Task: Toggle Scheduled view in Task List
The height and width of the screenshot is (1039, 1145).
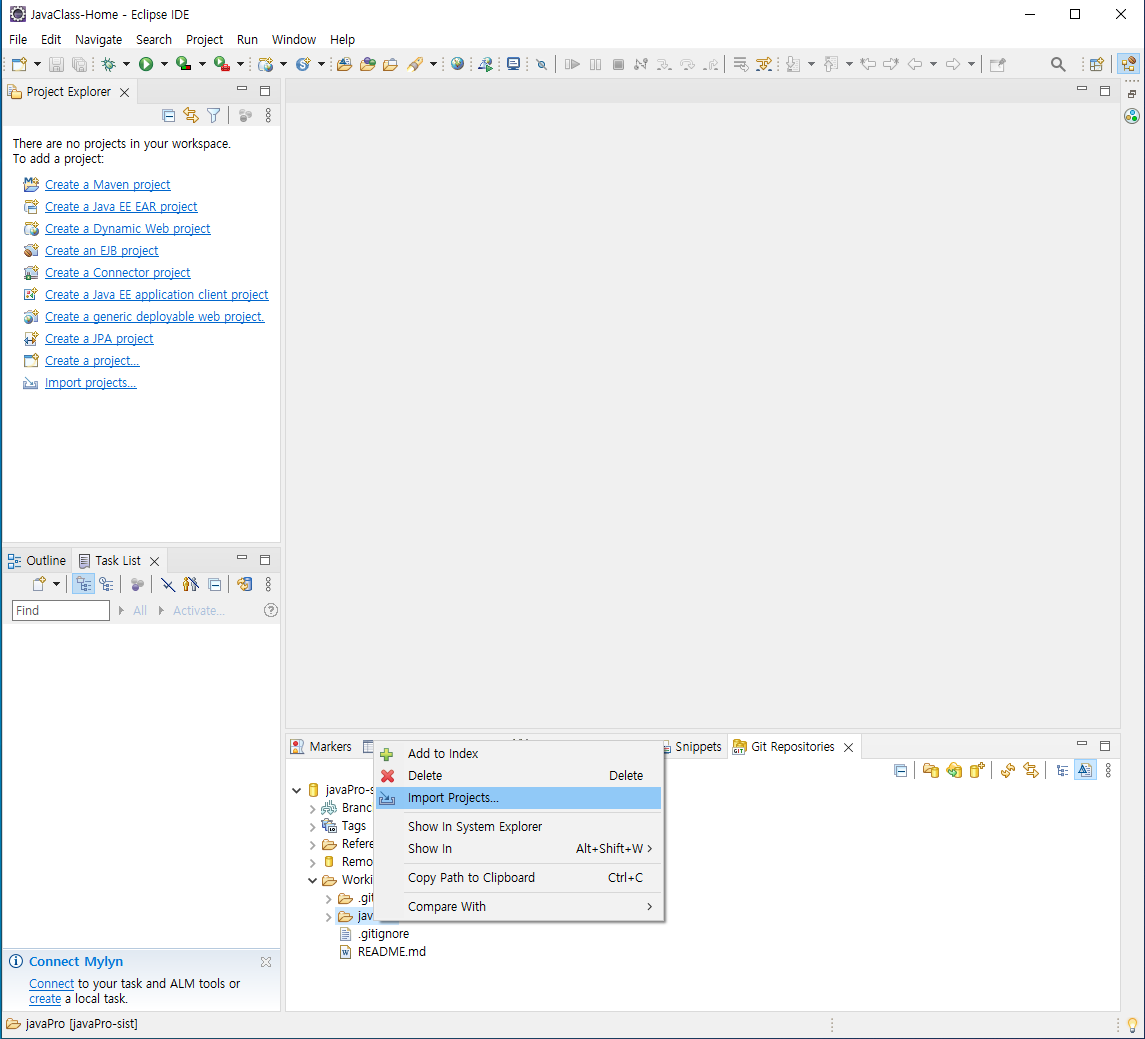Action: click(107, 584)
